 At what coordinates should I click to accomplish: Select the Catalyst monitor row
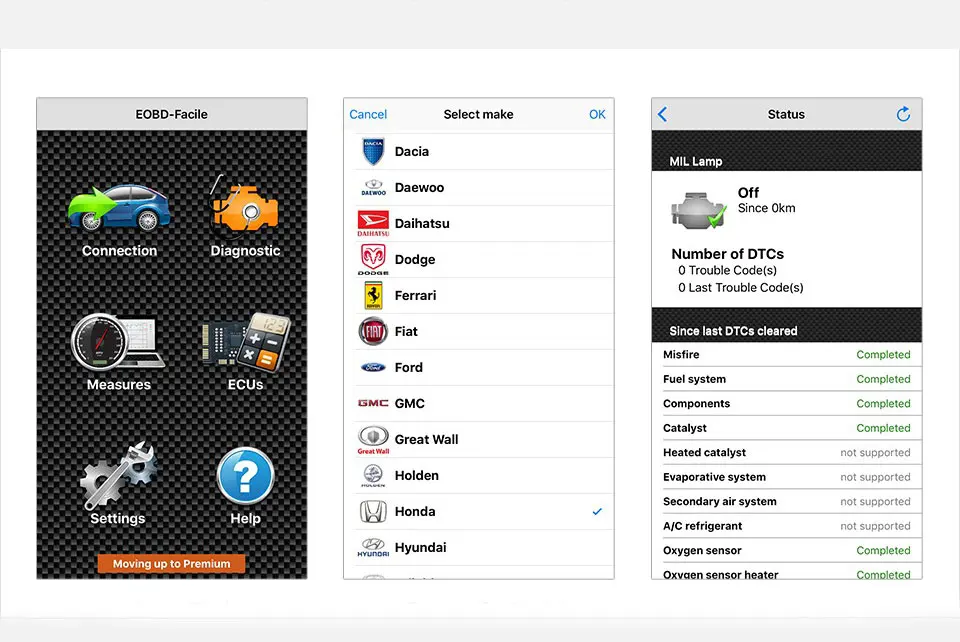point(787,428)
